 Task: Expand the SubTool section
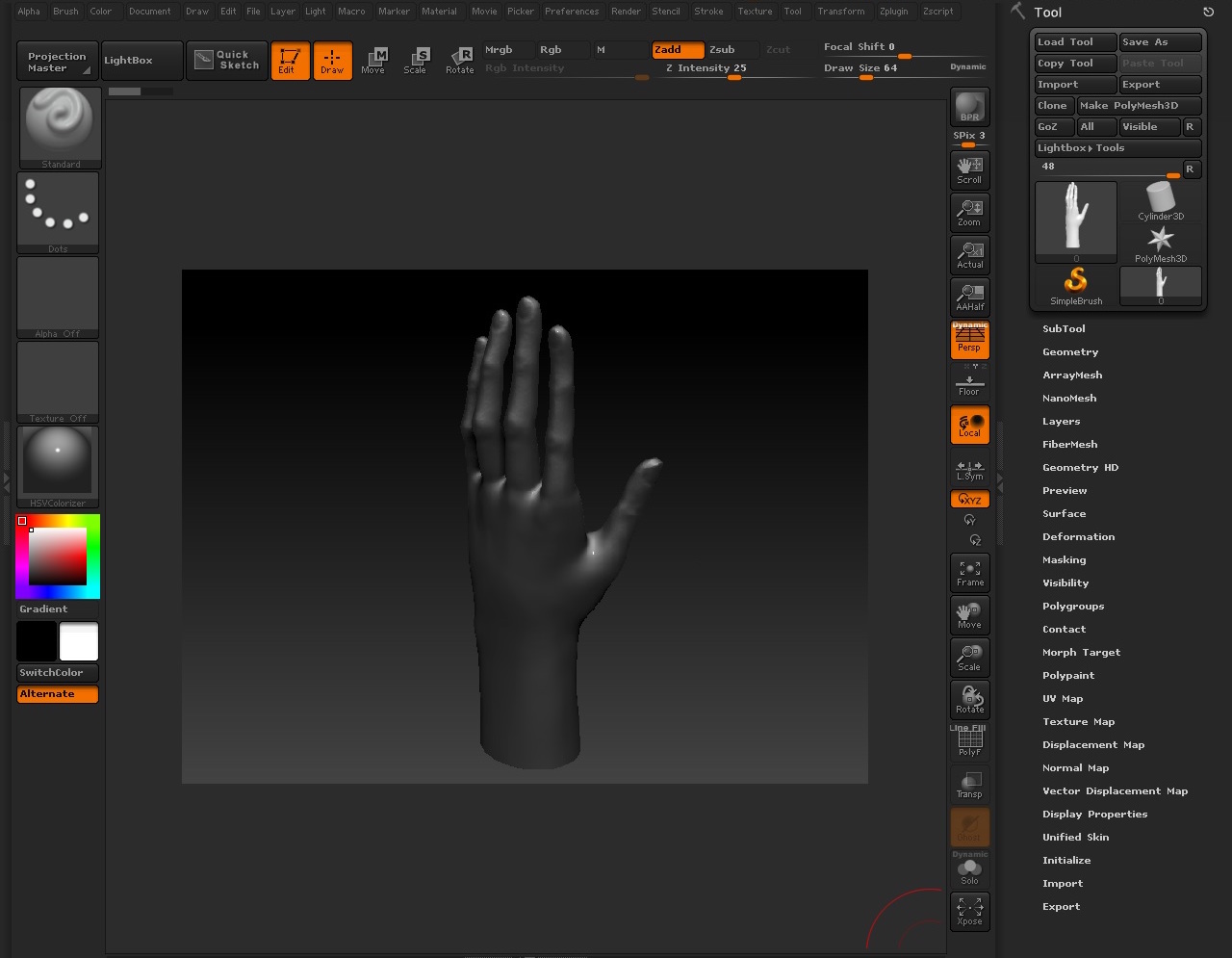point(1064,329)
